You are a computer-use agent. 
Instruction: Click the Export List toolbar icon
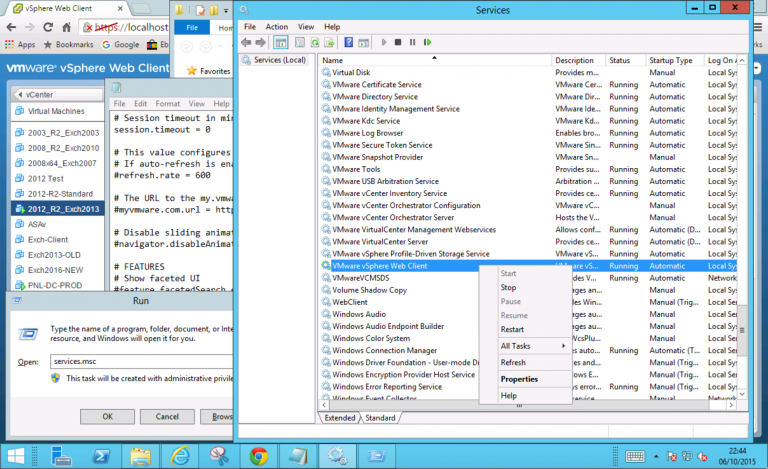point(329,43)
